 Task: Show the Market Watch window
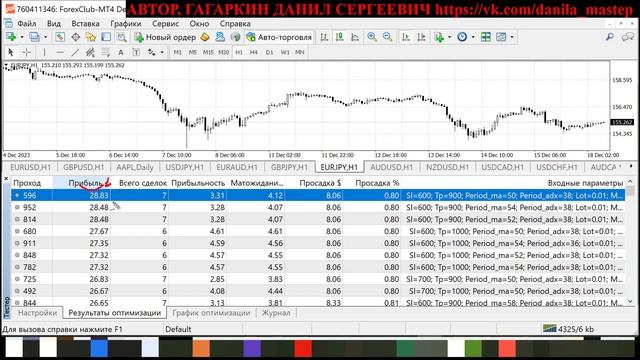pos(60,37)
